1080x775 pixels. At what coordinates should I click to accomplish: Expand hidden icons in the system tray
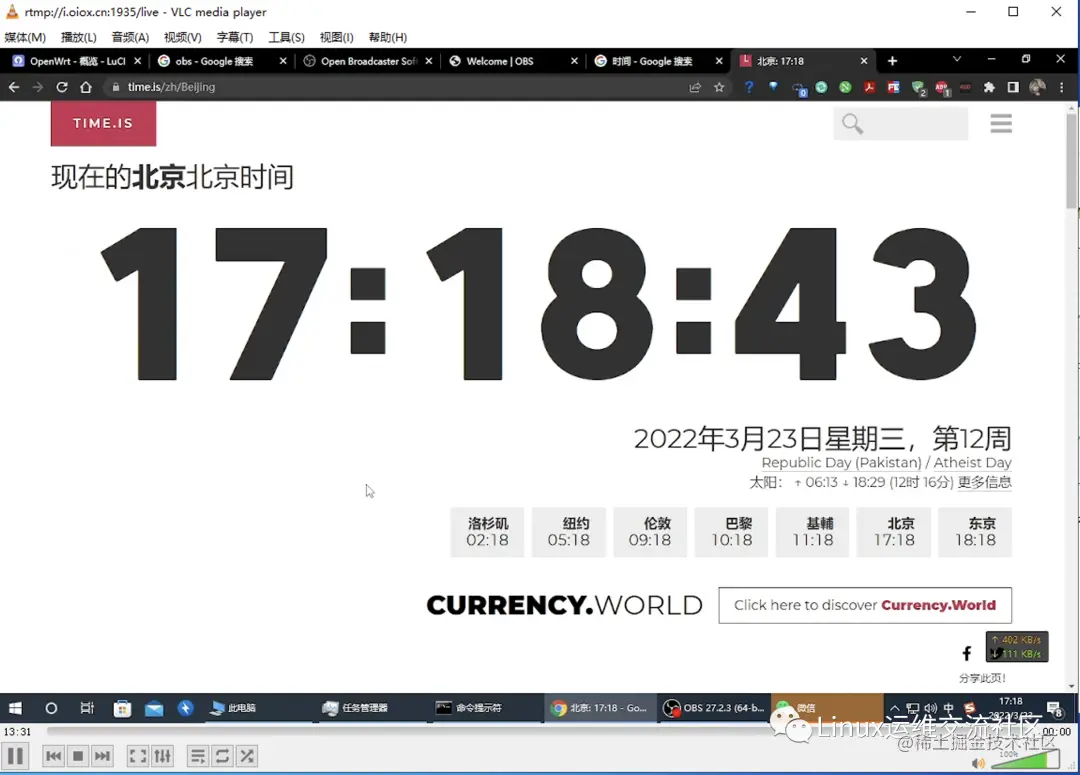(x=894, y=708)
